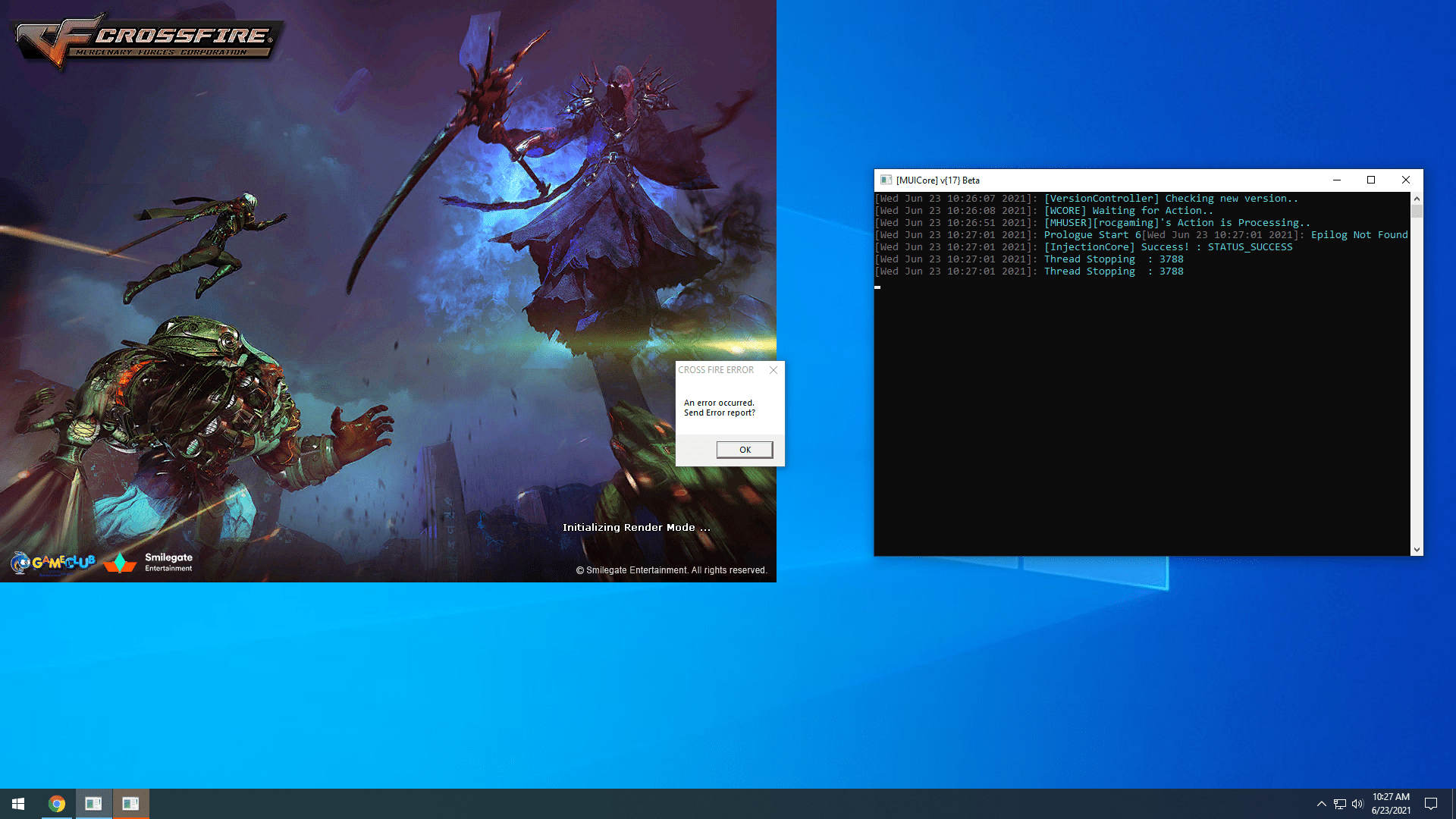
Task: Click the 'Send Error report?' text
Action: click(720, 413)
